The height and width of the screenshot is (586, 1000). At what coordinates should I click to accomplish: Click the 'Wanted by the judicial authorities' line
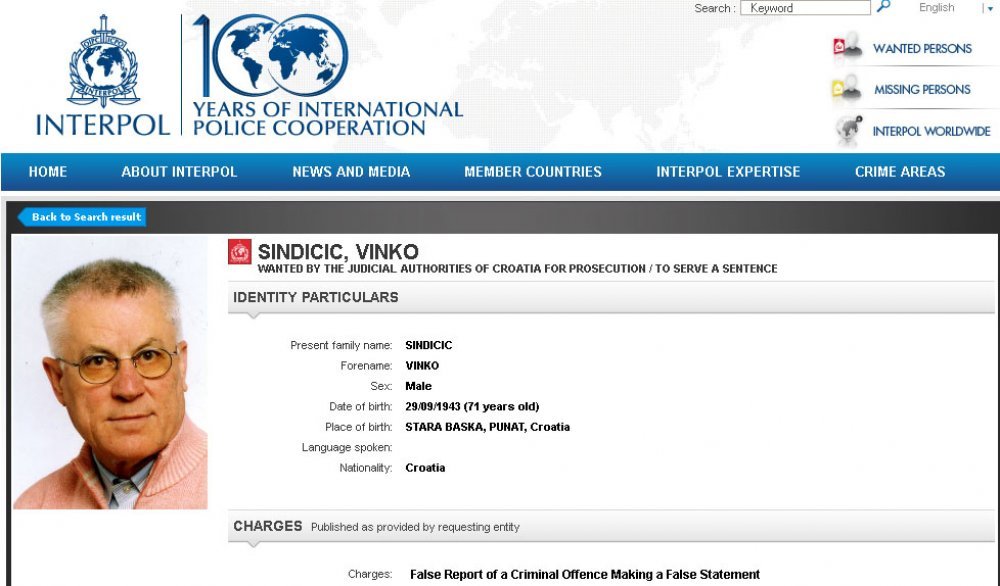pos(517,269)
